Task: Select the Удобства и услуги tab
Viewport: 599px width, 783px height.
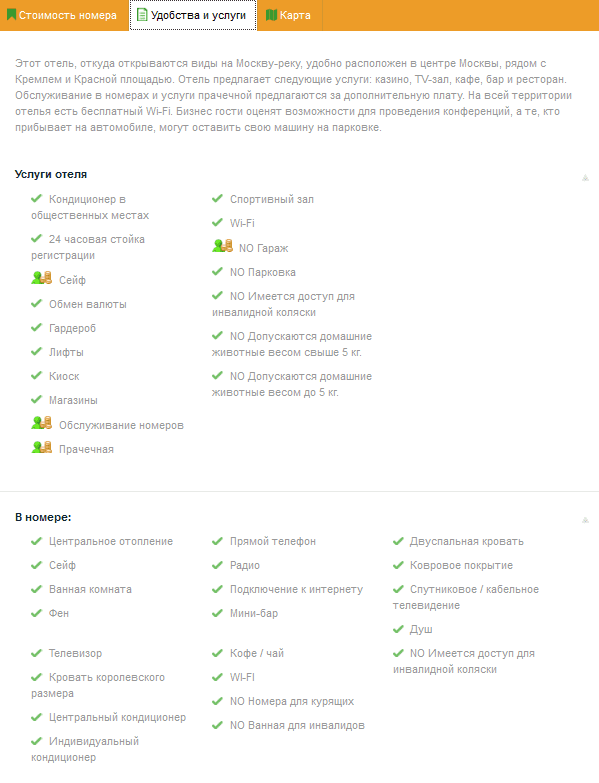Action: pos(193,15)
